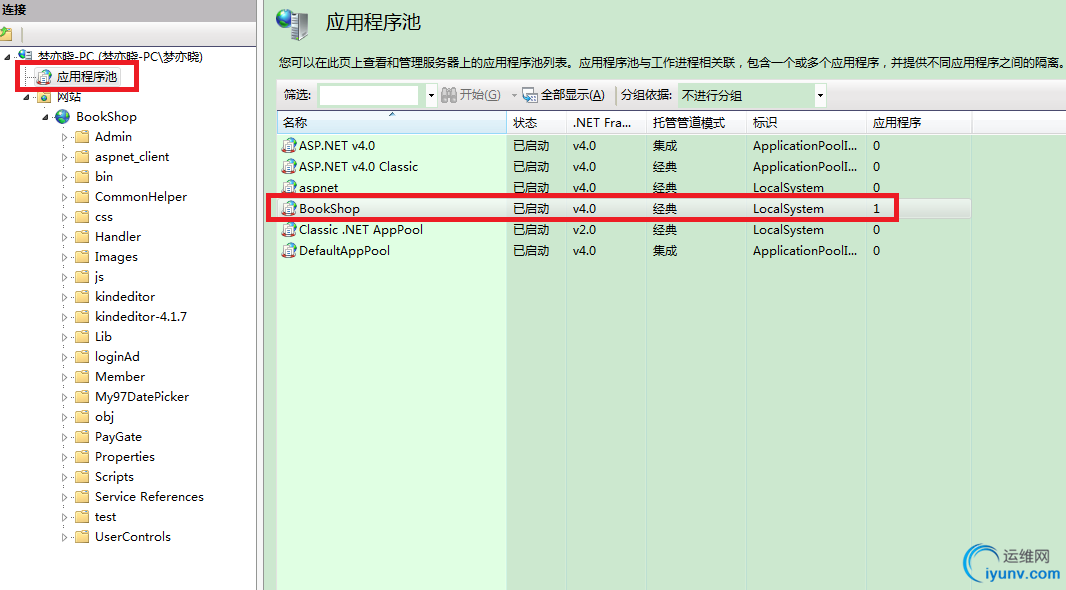This screenshot has width=1066, height=590.
Task: Click the Application Pools page header icon
Action: pos(290,22)
